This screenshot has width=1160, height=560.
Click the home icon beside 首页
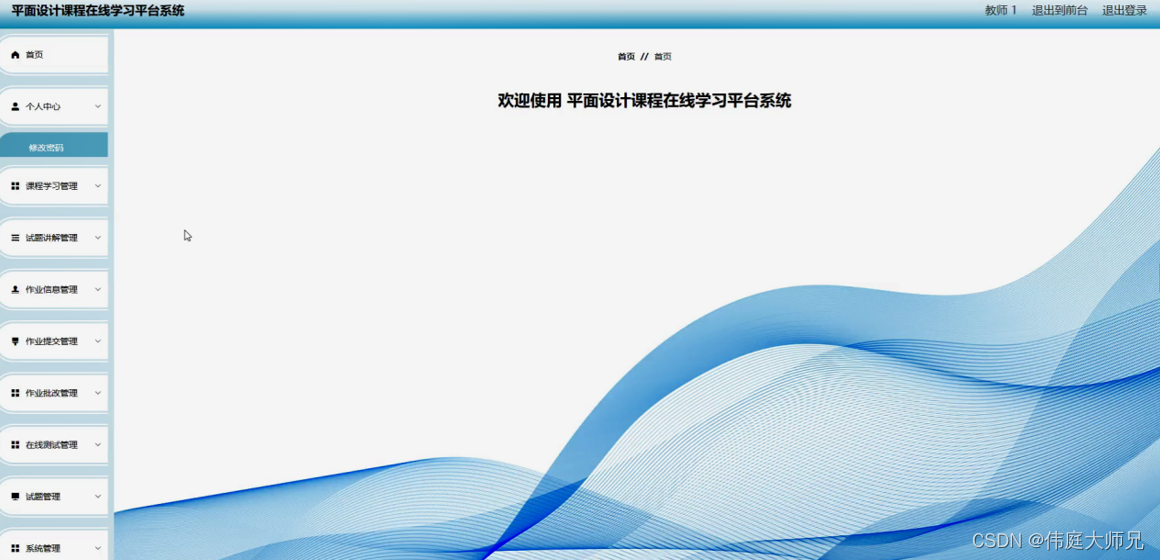click(15, 55)
